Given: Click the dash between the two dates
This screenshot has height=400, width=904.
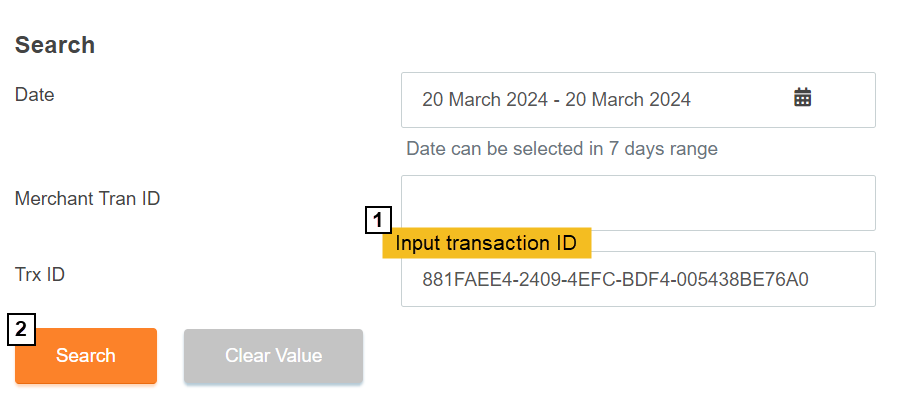Looking at the screenshot, I should [x=556, y=100].
